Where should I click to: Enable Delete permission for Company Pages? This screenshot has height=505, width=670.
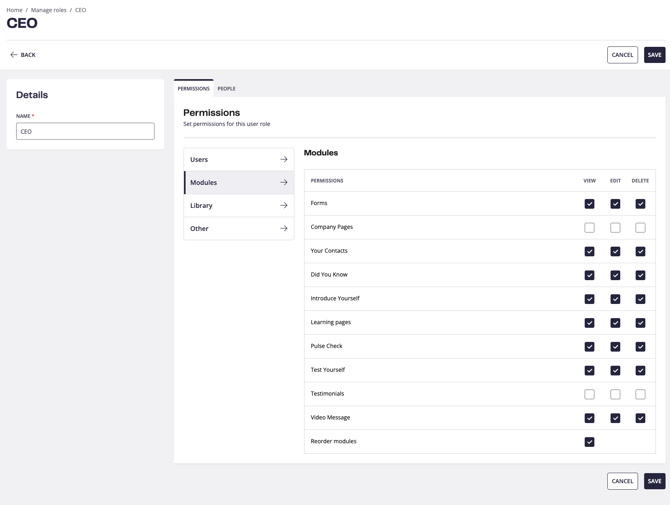point(640,228)
